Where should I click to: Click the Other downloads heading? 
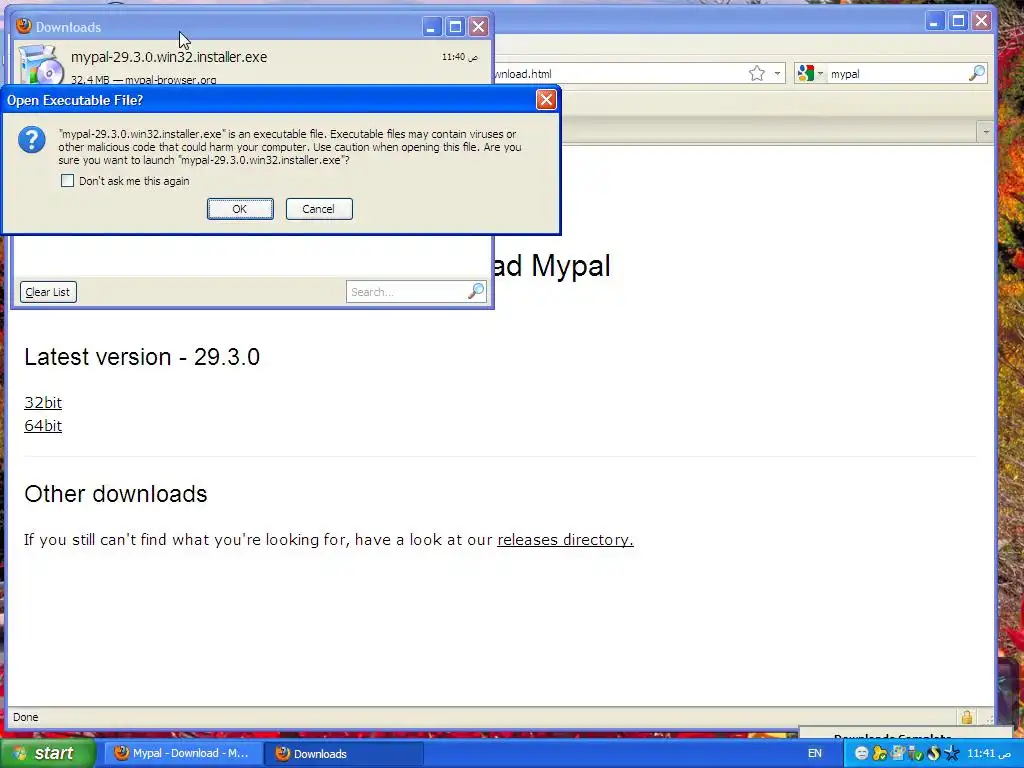116,494
